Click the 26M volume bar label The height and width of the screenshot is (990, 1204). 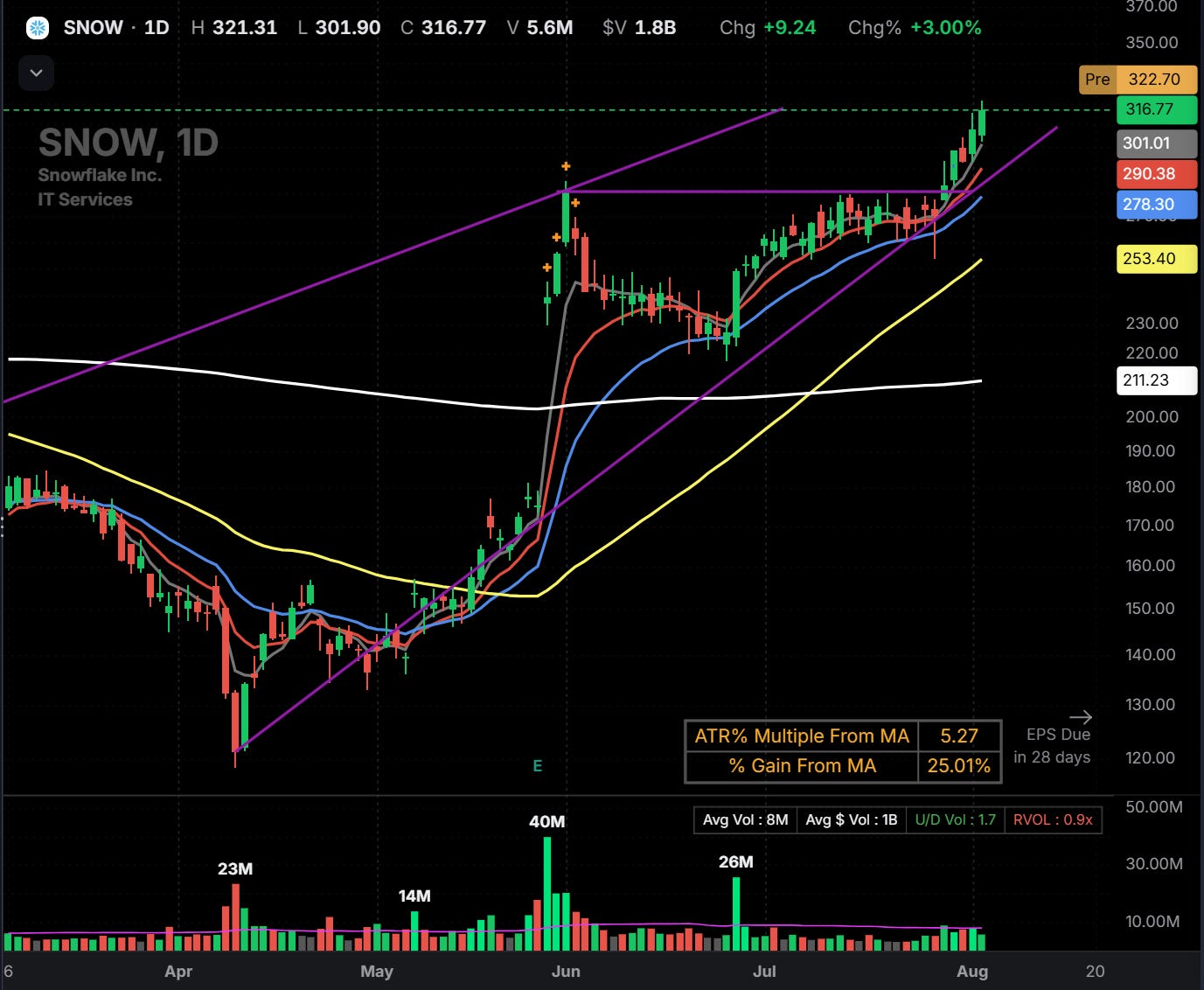(736, 862)
